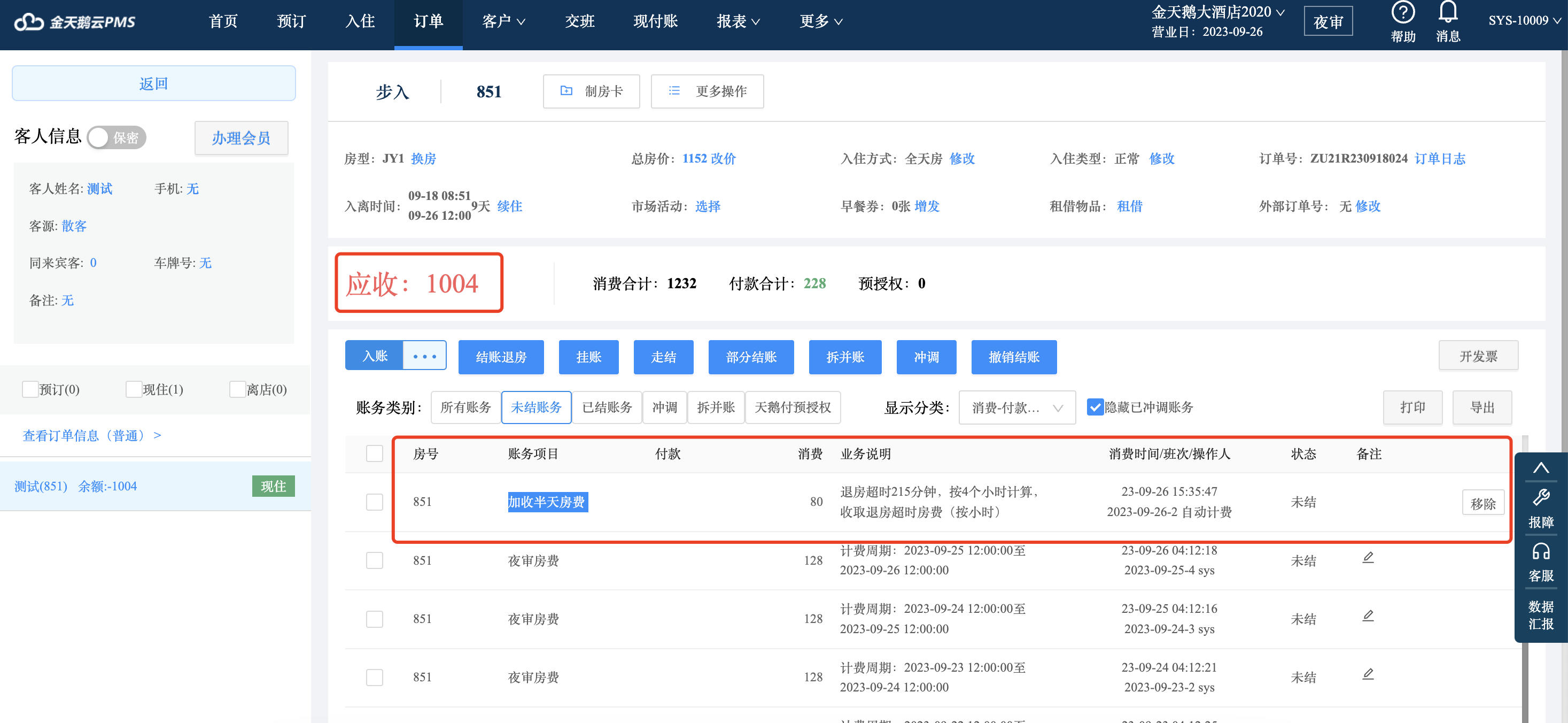The width and height of the screenshot is (1568, 723).
Task: Click 移除 on 加收半天房费 row
Action: point(1483,503)
